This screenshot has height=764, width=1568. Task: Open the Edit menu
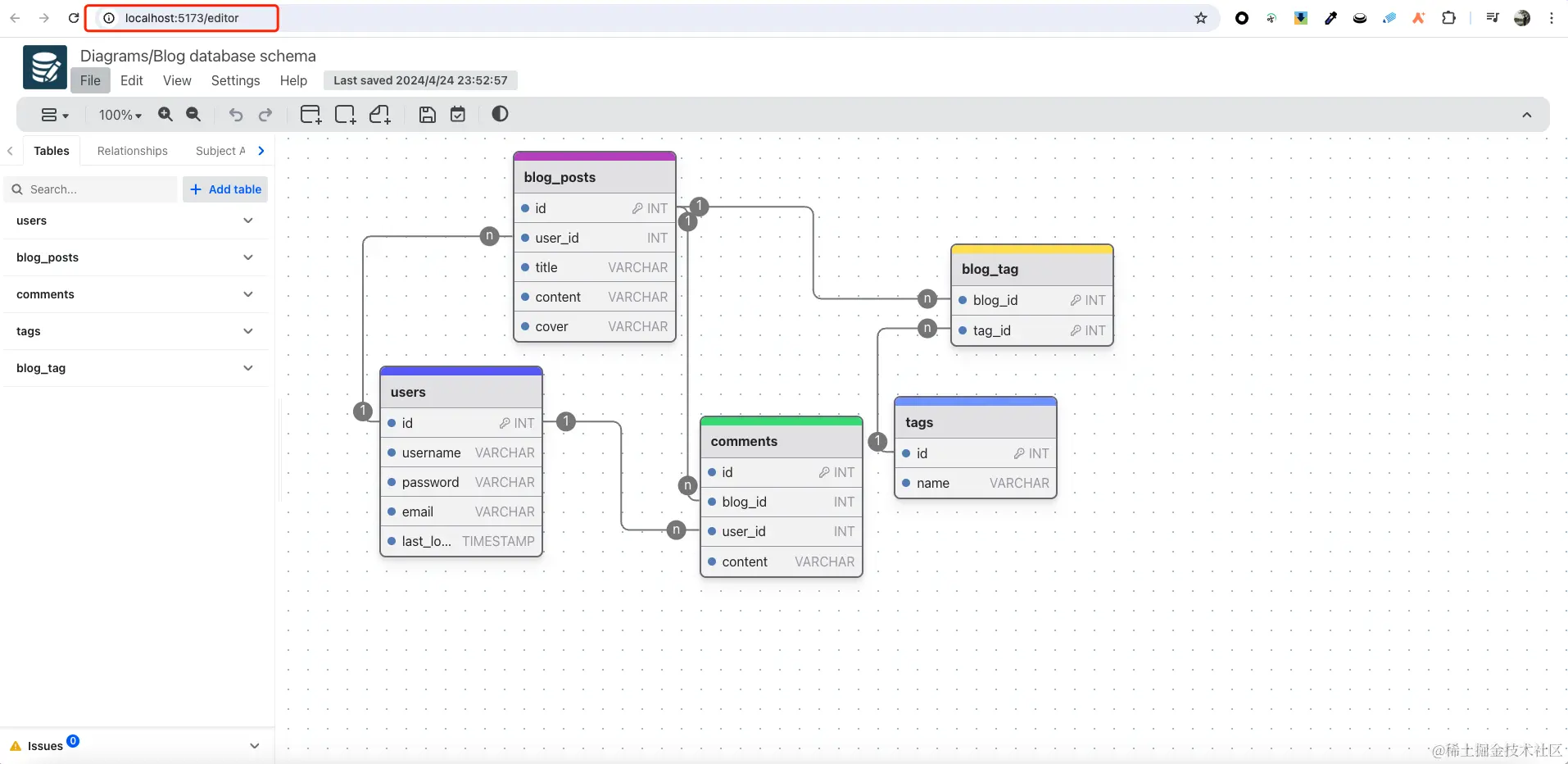click(131, 80)
